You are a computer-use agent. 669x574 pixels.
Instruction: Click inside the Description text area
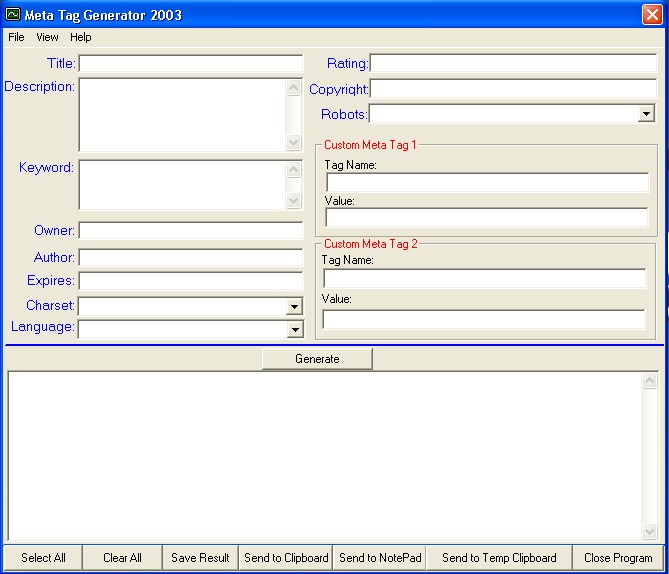(x=181, y=115)
